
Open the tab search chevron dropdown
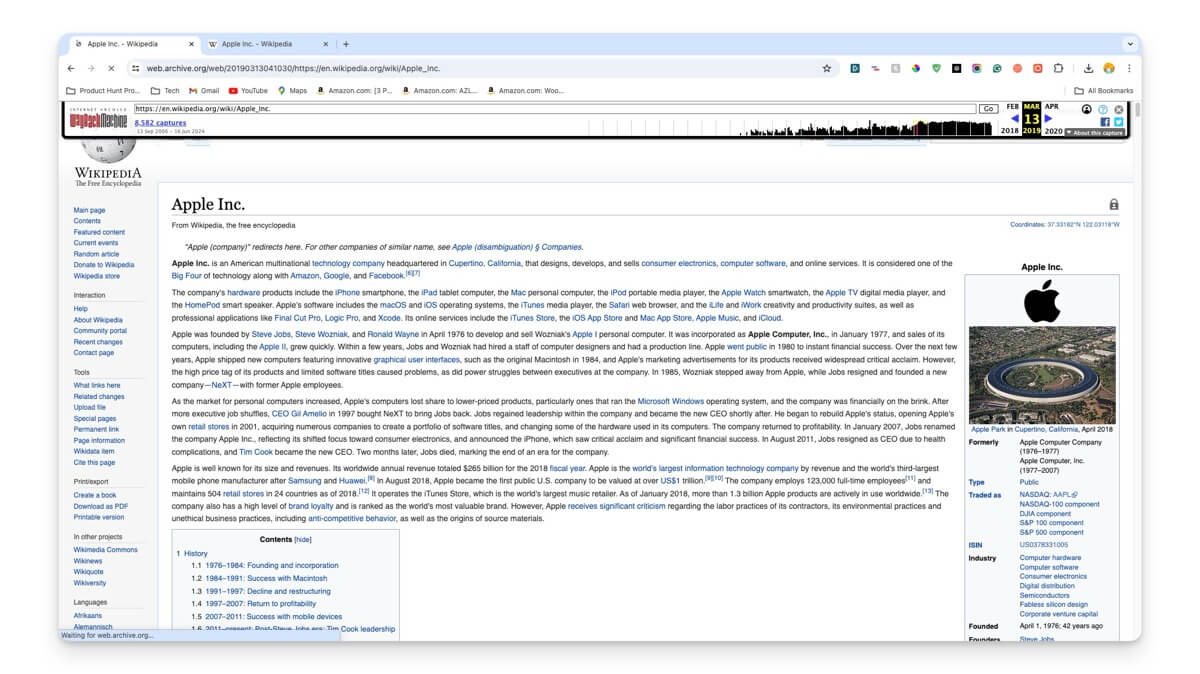point(1130,44)
